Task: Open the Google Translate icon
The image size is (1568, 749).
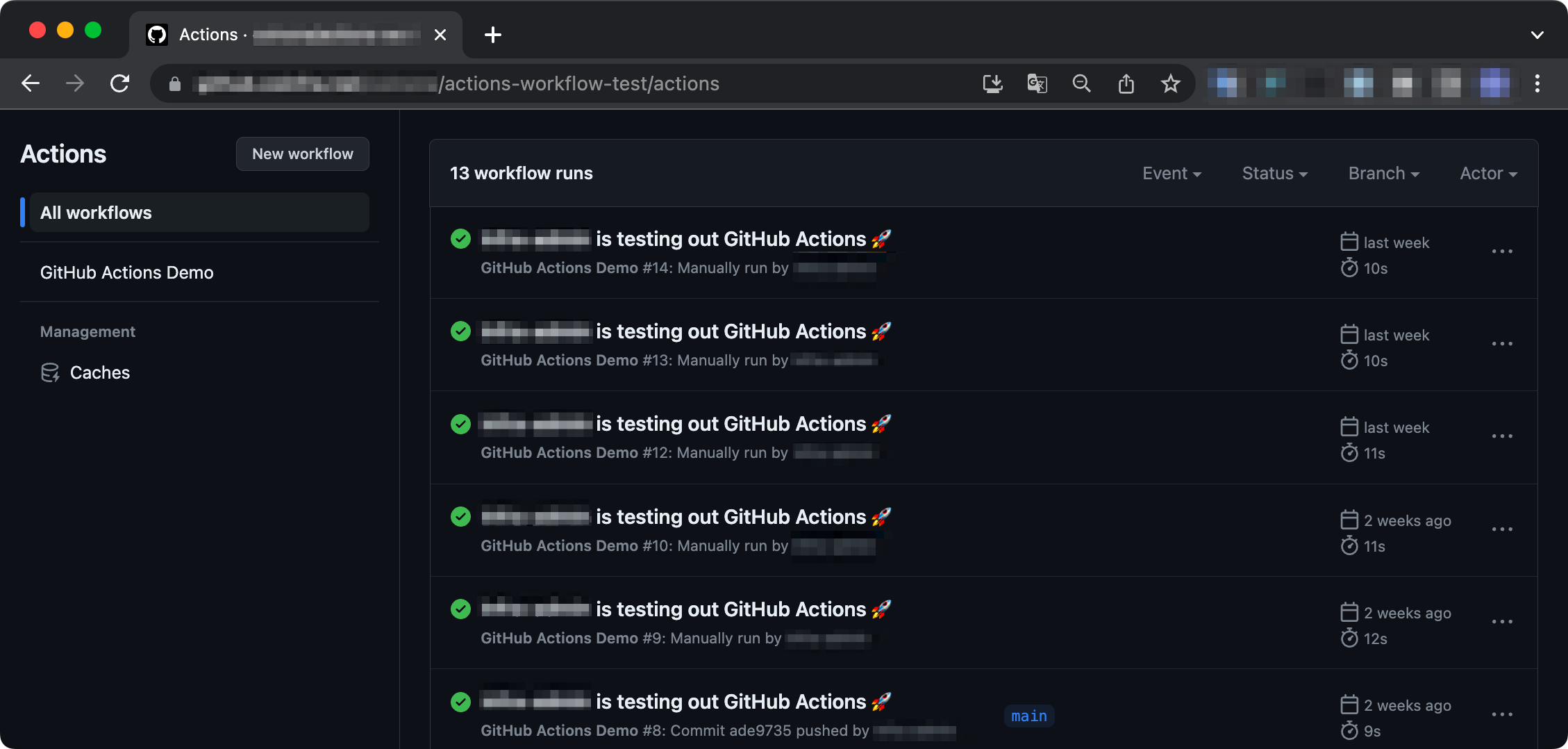Action: (1037, 83)
